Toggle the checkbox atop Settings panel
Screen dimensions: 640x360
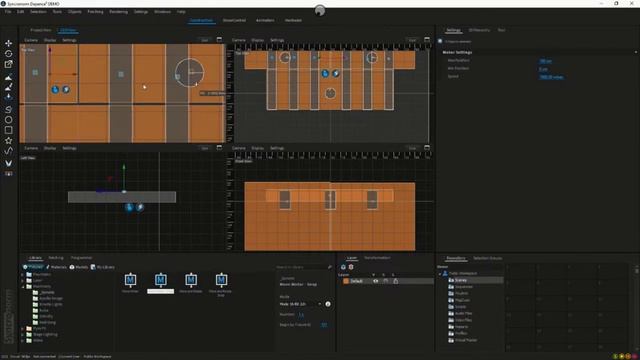440,41
